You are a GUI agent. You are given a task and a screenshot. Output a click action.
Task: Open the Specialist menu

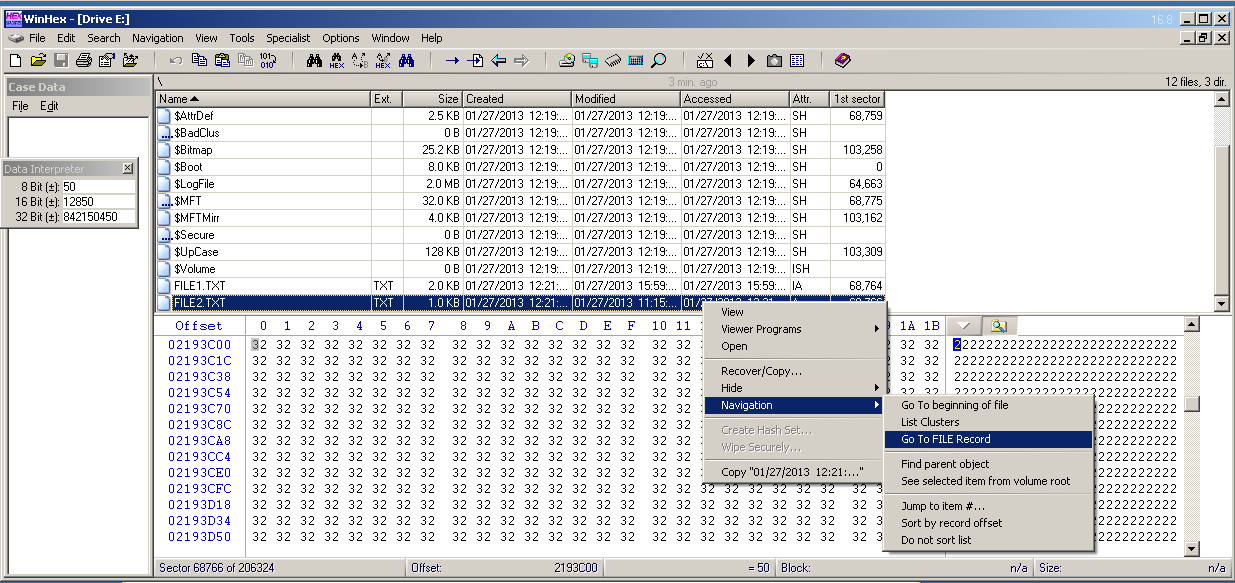tap(288, 38)
